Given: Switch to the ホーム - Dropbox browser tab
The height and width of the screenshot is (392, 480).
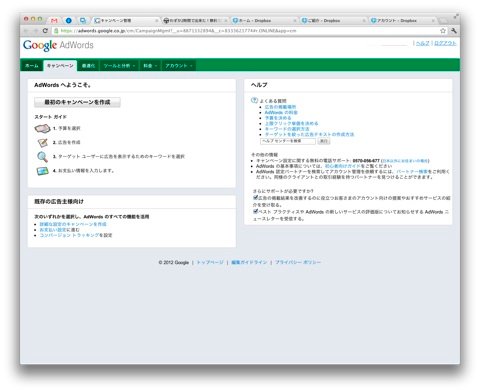Looking at the screenshot, I should [x=262, y=21].
